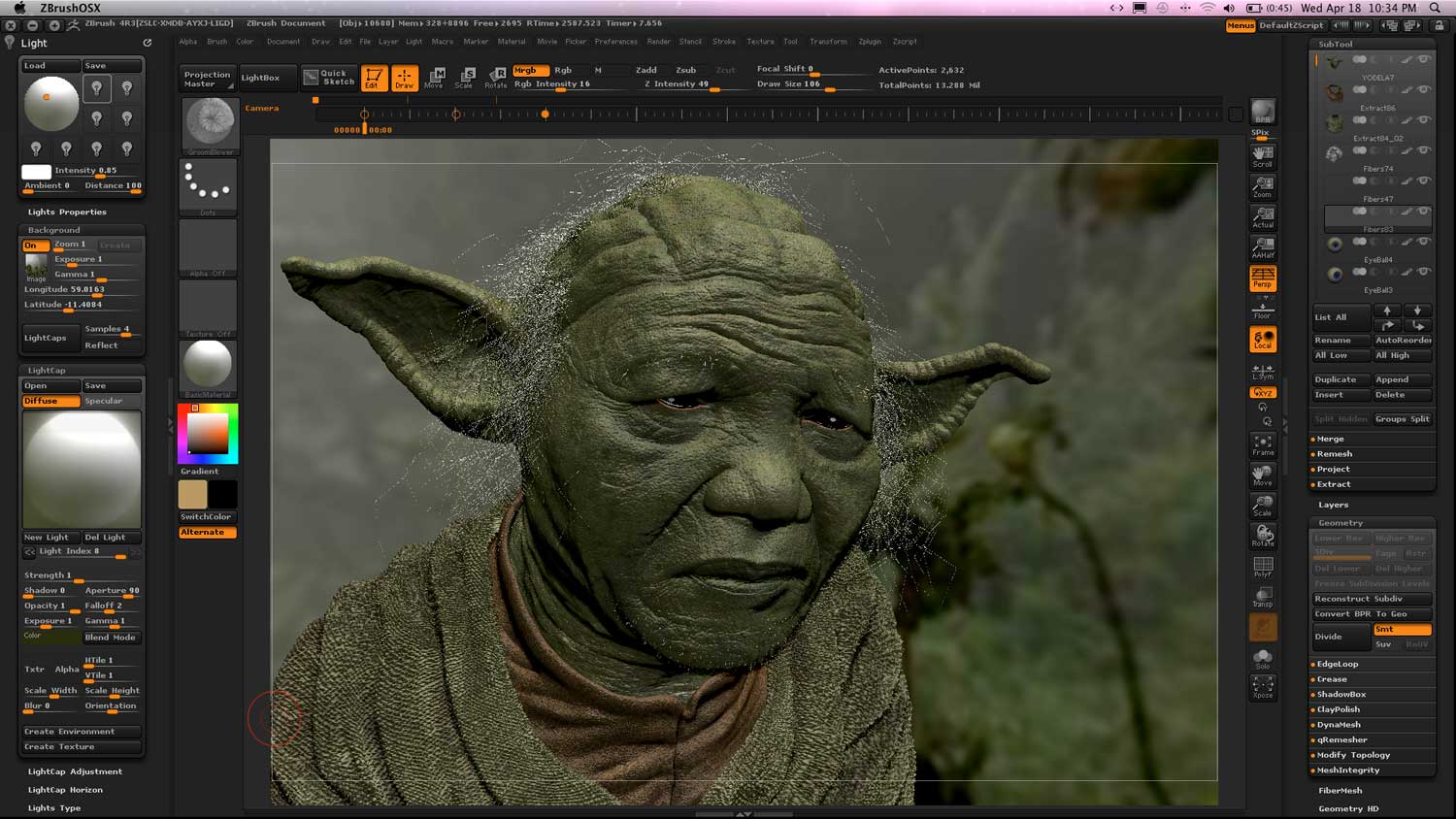This screenshot has height=819, width=1456.
Task: Pick a color in the color picker square
Action: [207, 434]
